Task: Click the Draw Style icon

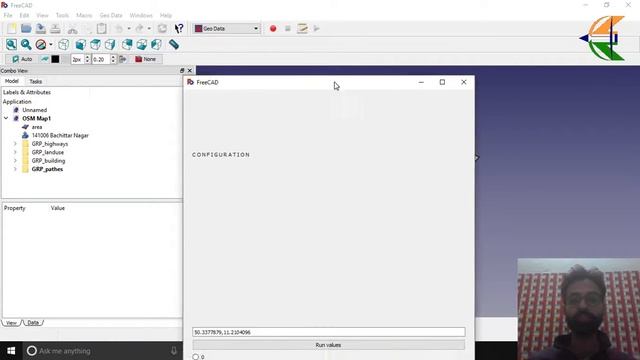Action: click(x=40, y=44)
